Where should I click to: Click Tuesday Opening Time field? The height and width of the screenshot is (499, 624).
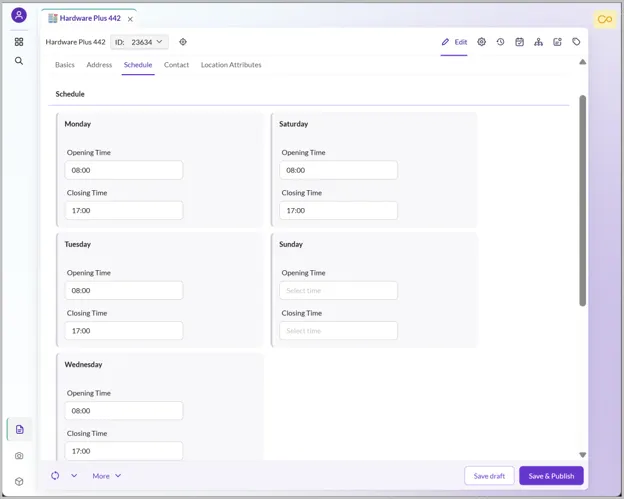tap(124, 290)
